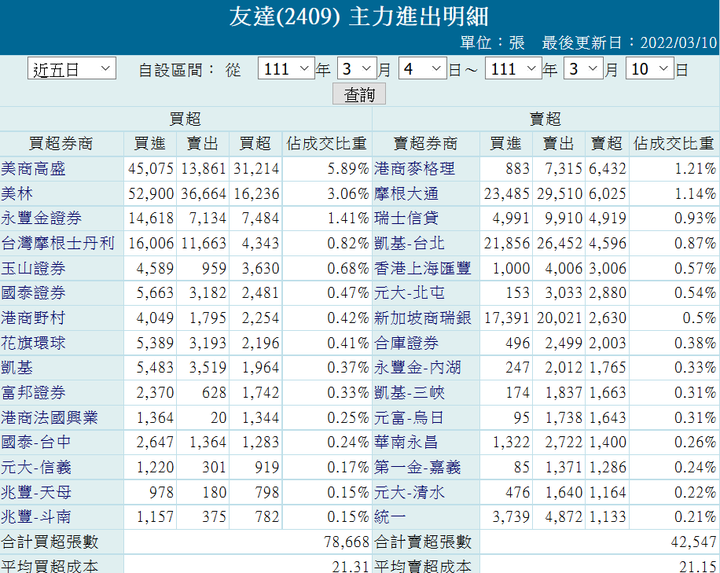The width and height of the screenshot is (720, 573).
Task: Open broker link 統一
Action: point(390,517)
